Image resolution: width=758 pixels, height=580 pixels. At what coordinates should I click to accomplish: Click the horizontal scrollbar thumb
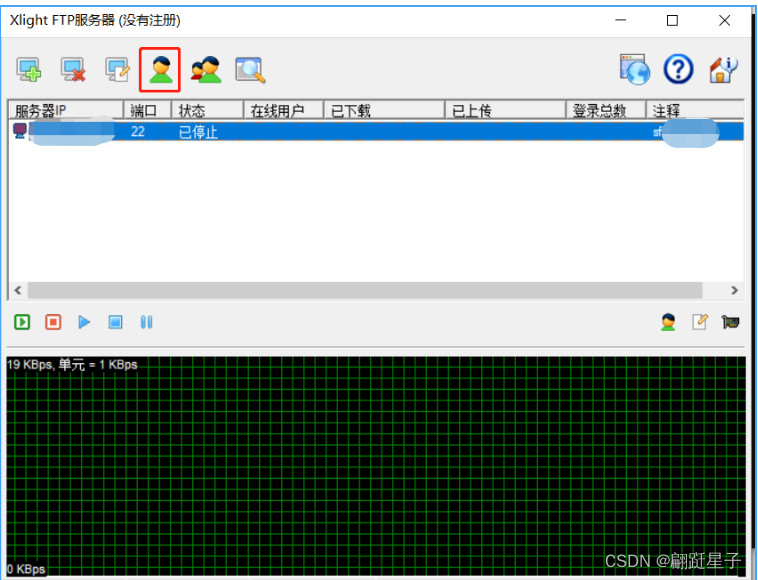click(365, 290)
